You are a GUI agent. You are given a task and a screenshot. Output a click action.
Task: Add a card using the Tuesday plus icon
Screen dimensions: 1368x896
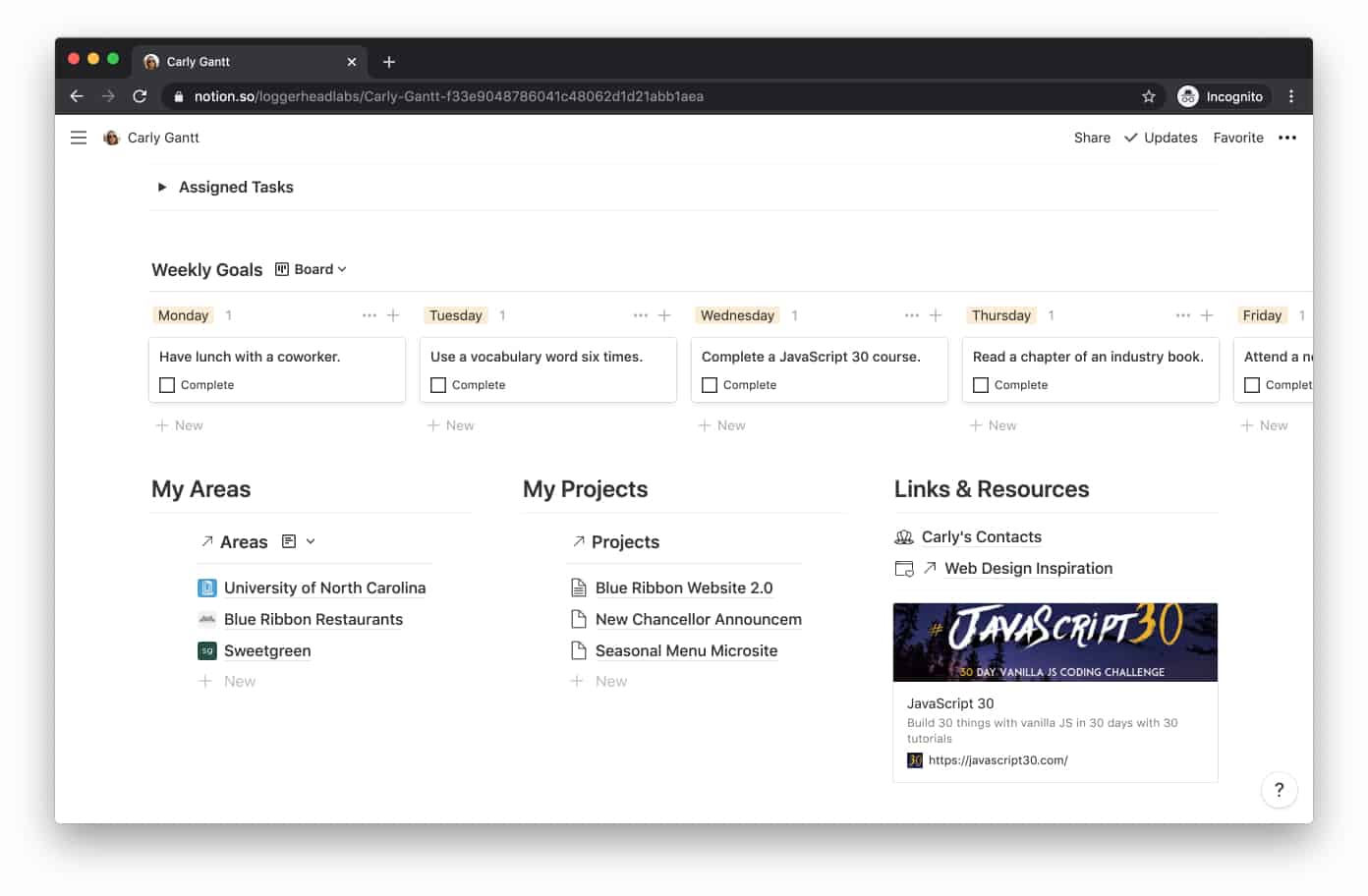point(664,314)
